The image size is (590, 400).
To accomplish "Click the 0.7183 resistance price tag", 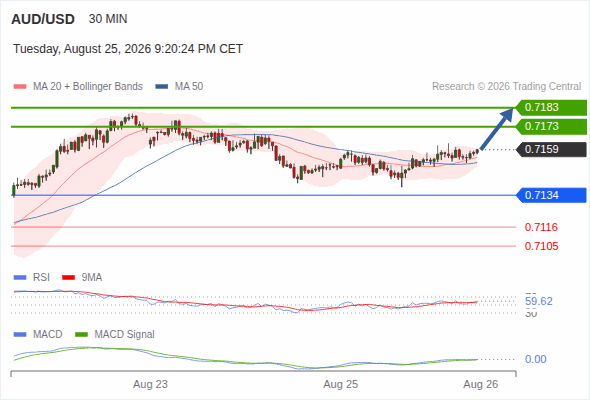I will pyautogui.click(x=551, y=107).
